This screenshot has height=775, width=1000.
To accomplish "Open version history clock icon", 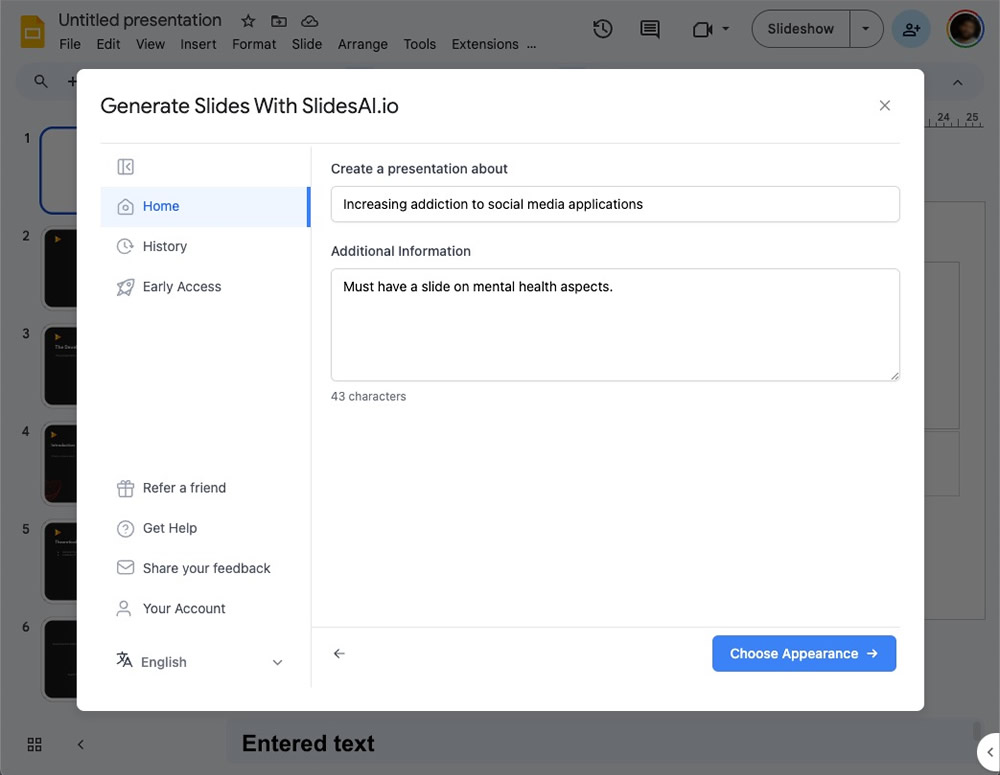I will pyautogui.click(x=602, y=29).
